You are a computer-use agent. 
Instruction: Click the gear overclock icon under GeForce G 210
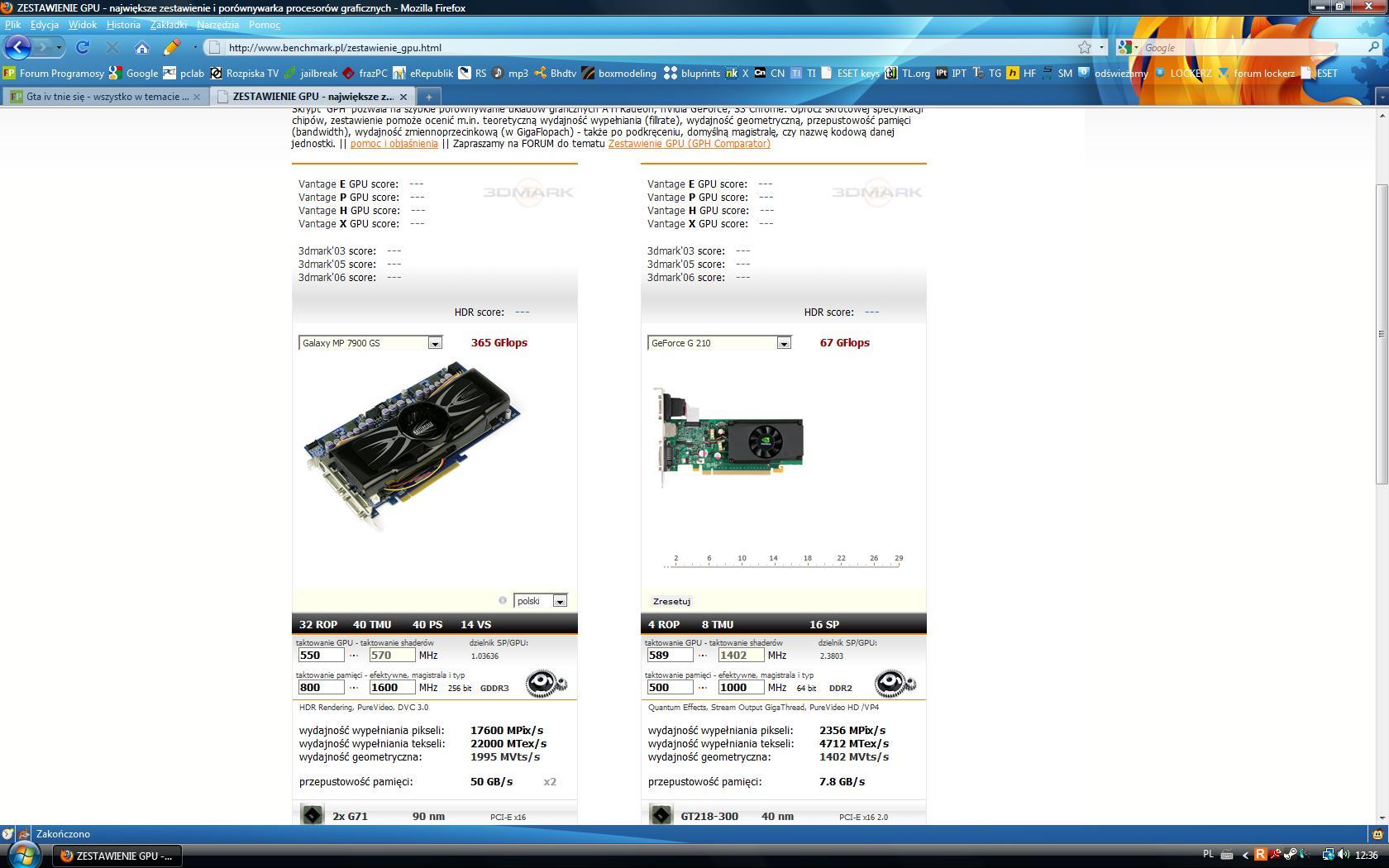(895, 683)
